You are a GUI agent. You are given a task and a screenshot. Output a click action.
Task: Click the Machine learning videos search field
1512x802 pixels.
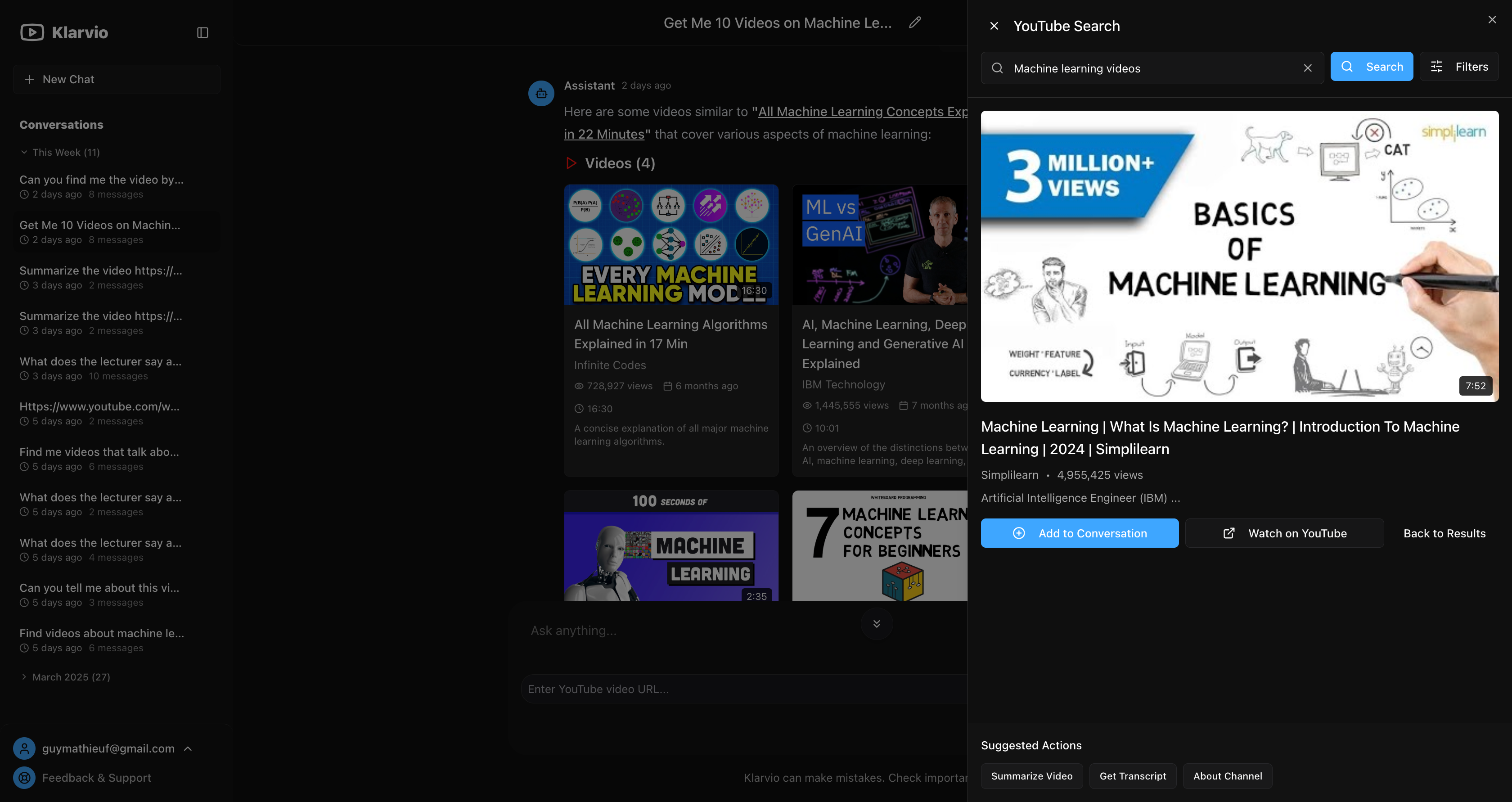(x=1151, y=69)
